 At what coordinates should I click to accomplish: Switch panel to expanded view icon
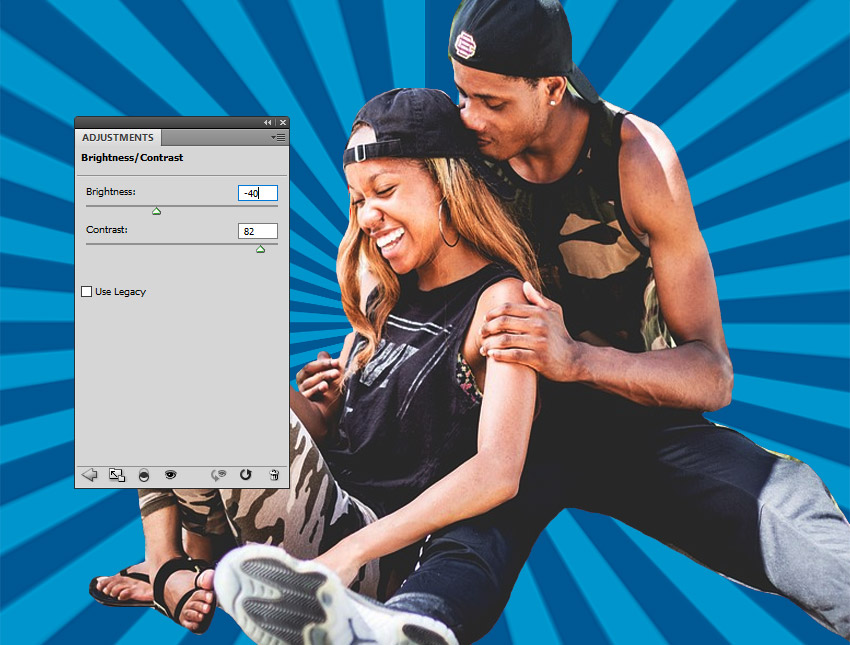[117, 475]
